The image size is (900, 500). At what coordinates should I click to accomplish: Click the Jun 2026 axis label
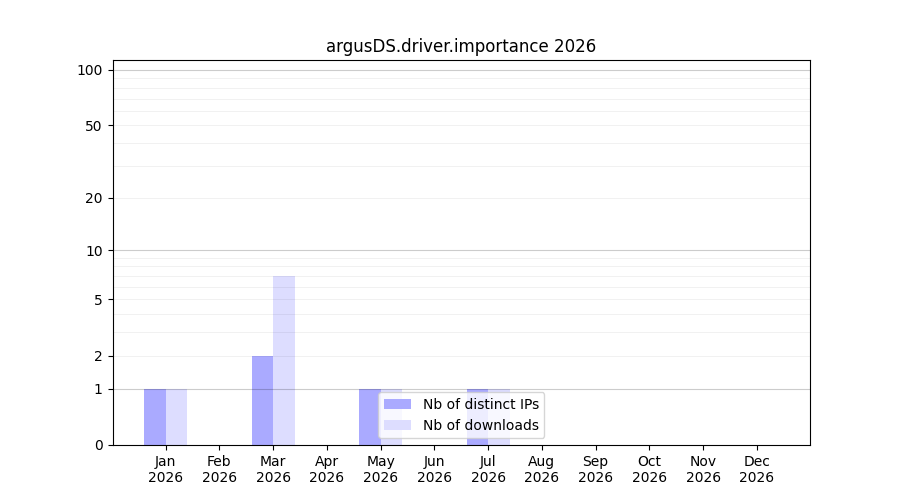pos(435,470)
